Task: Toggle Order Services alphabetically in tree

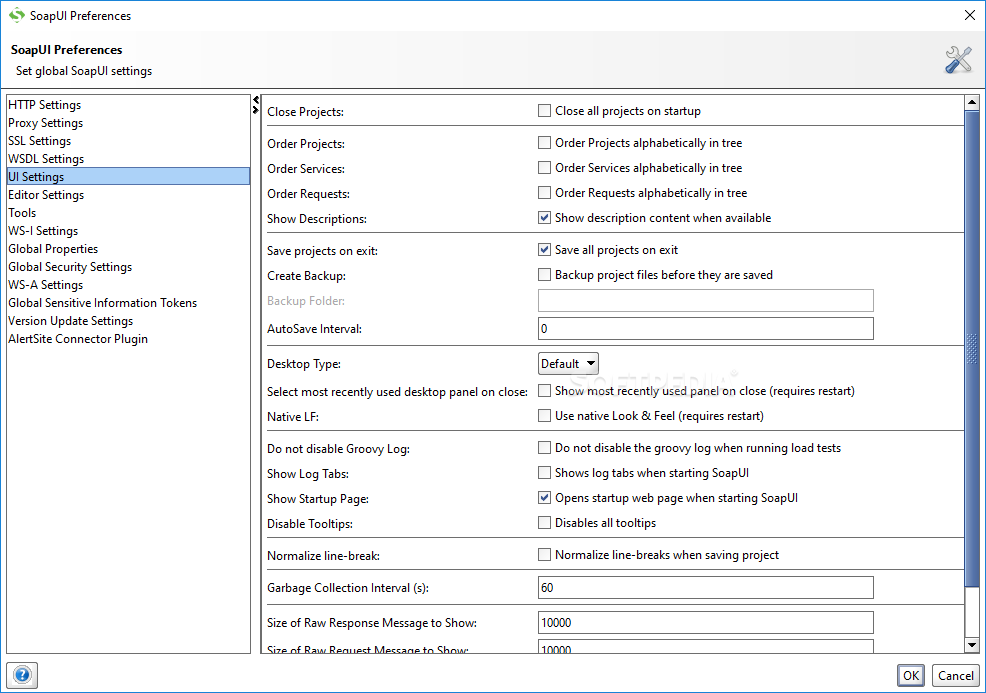Action: [x=545, y=168]
